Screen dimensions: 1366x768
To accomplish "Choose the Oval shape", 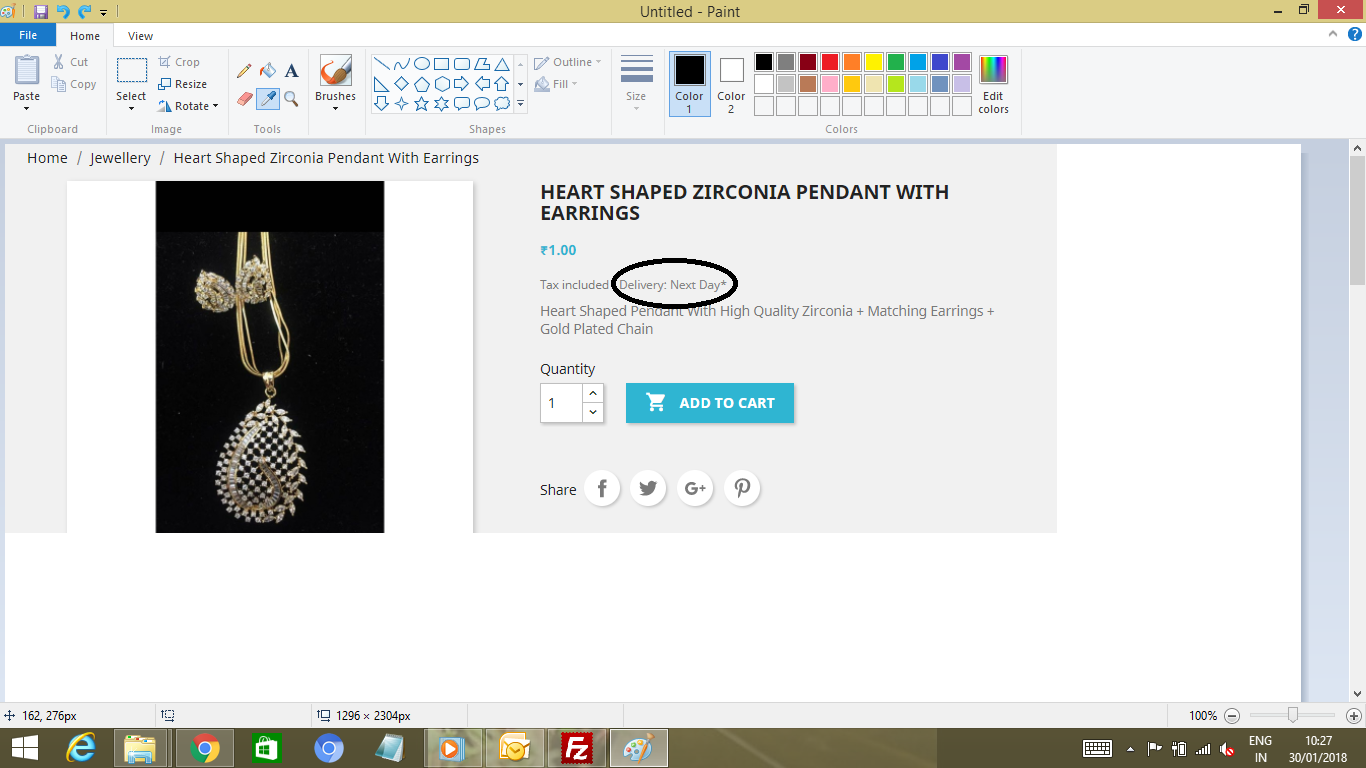I will (x=421, y=64).
